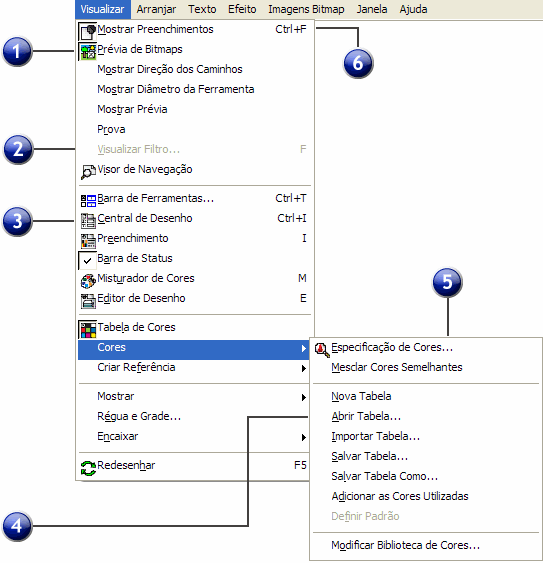Open the Arranjar menu
543x563 pixels.
(156, 9)
